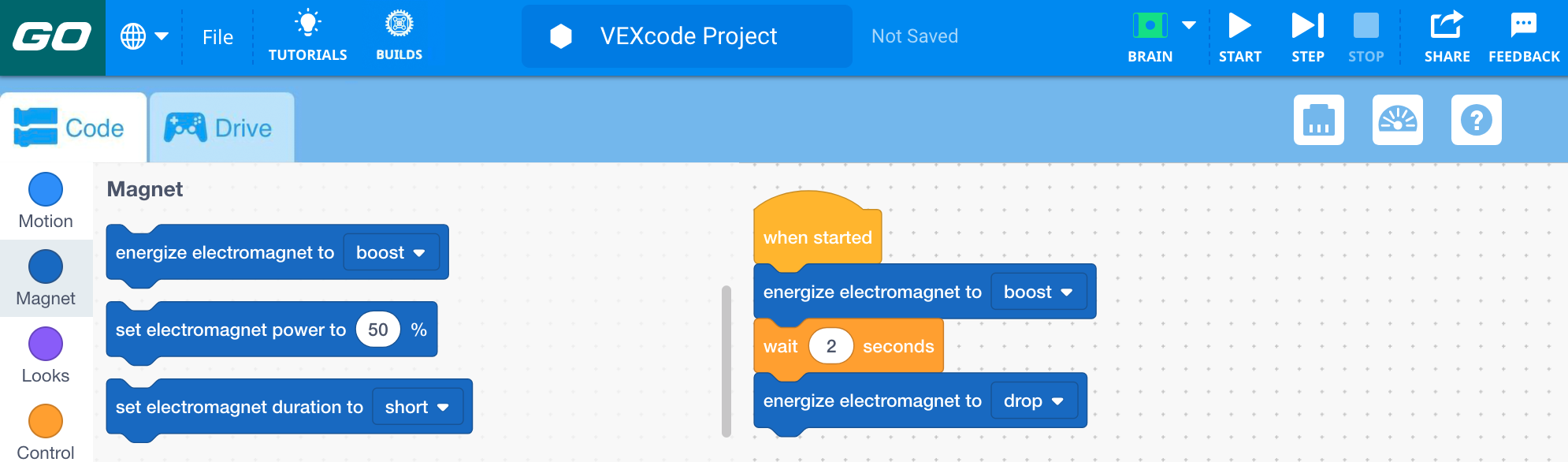1568x462 pixels.
Task: Open the short duration dropdown
Action: 418,407
